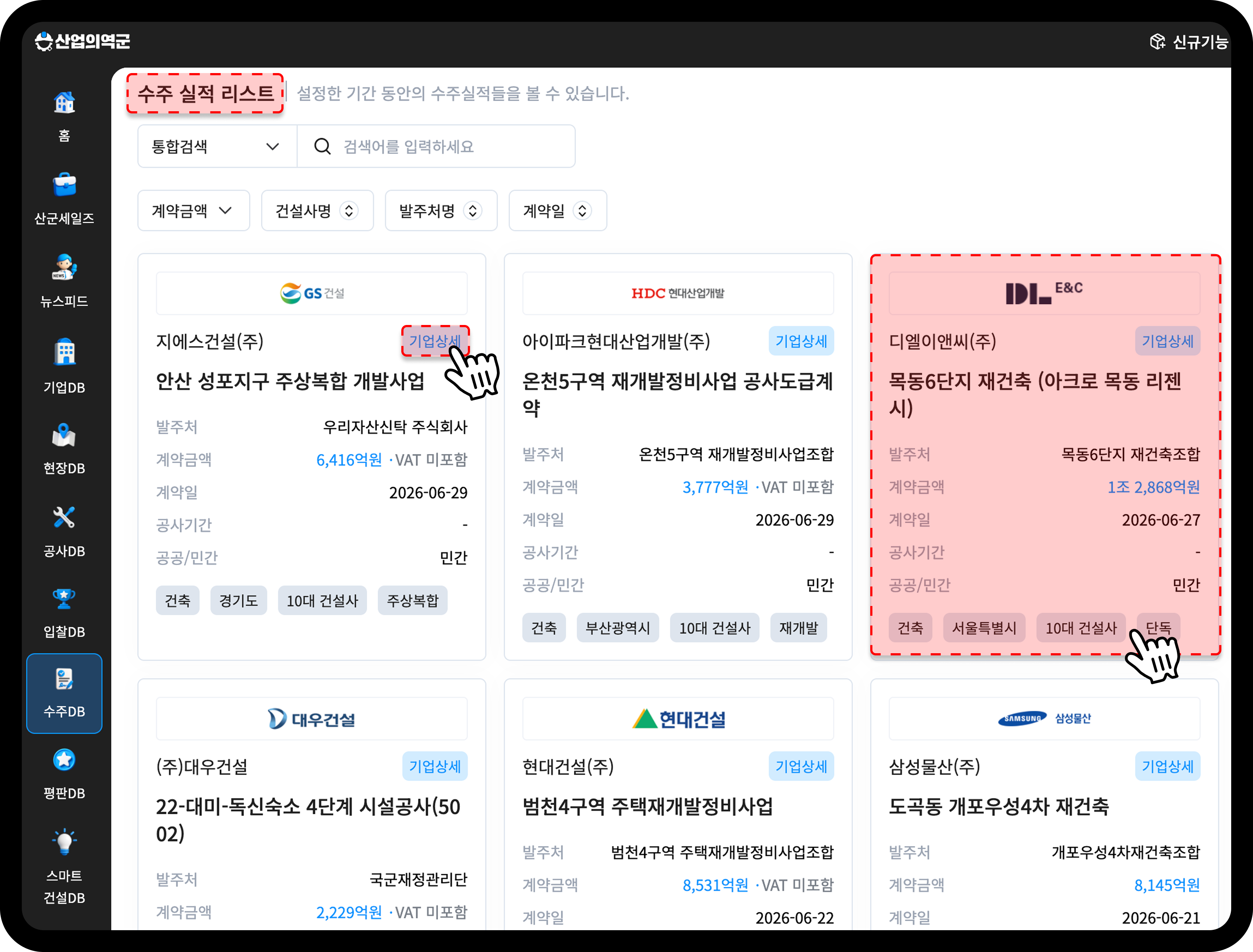Click the 서울특별시 tag
Image resolution: width=1253 pixels, height=952 pixels.
coord(984,628)
